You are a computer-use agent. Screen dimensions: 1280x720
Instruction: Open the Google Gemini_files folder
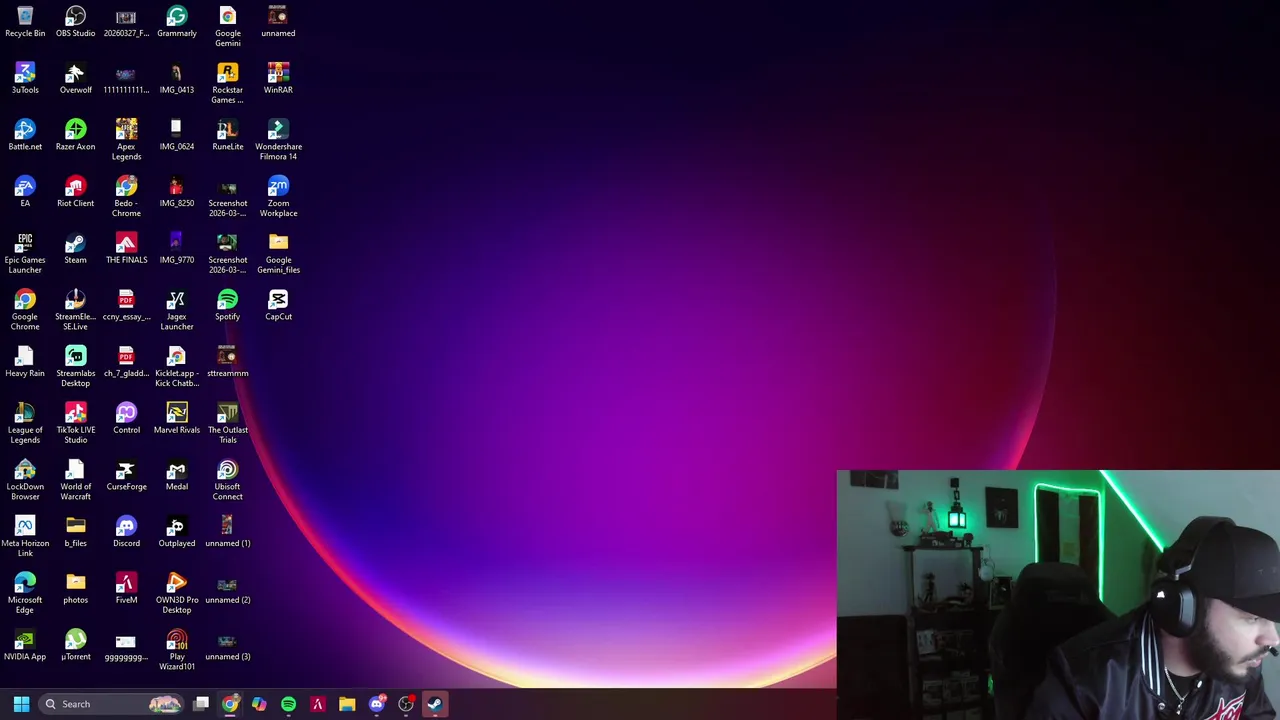click(x=278, y=253)
